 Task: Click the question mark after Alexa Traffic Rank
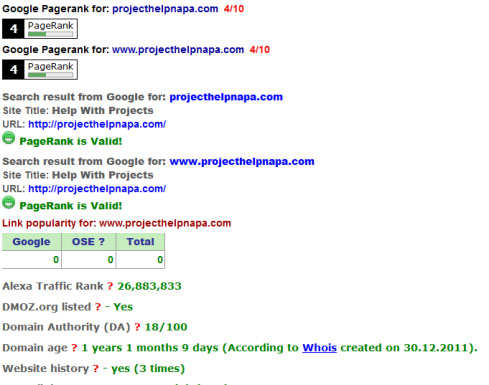(110, 286)
